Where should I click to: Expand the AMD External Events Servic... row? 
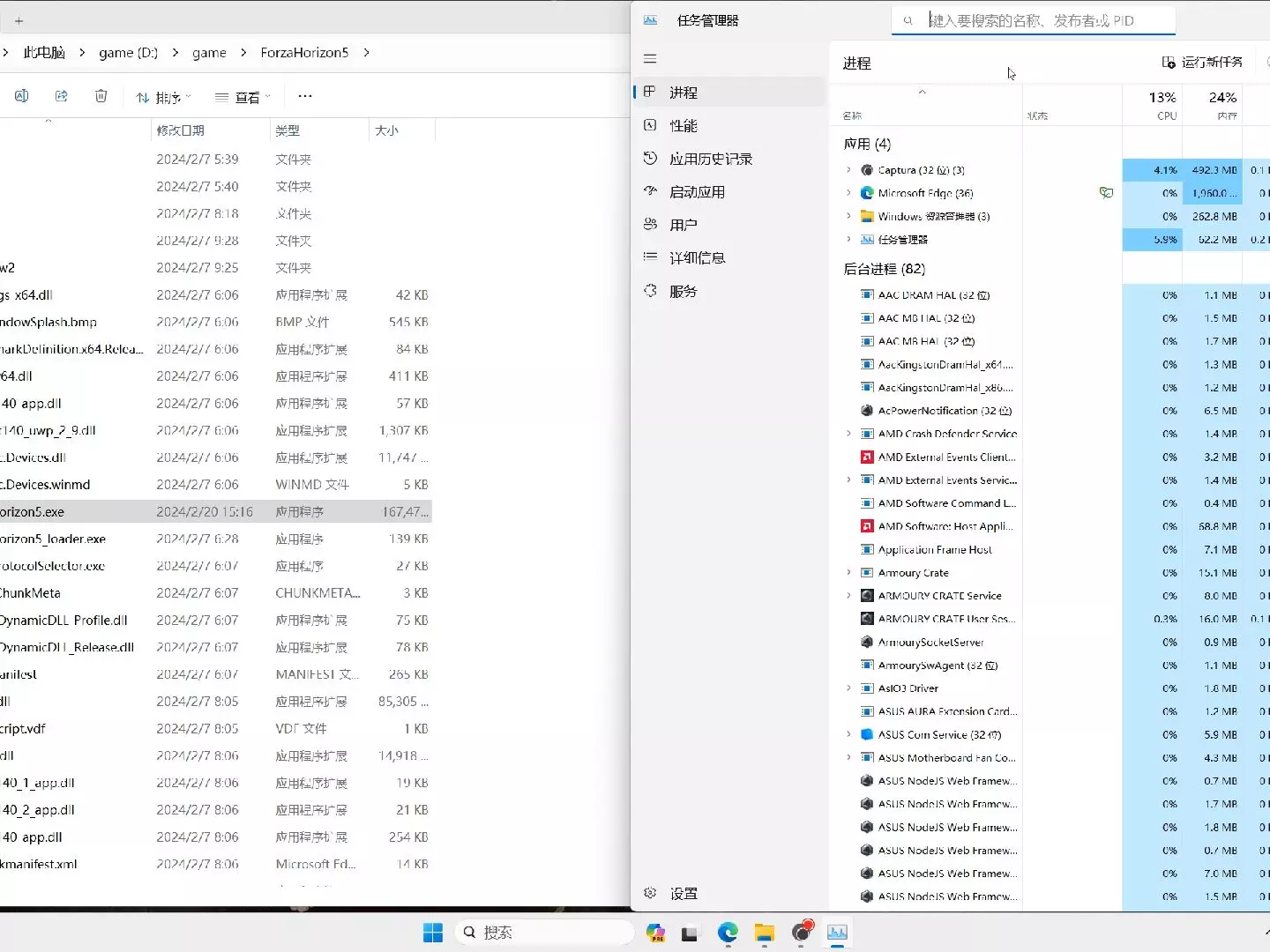848,480
